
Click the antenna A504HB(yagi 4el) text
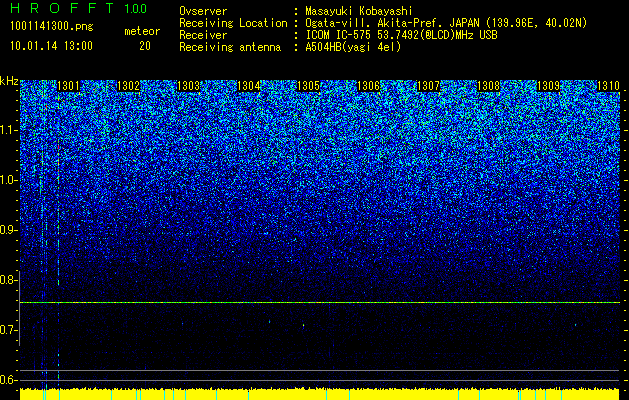pyautogui.click(x=353, y=47)
